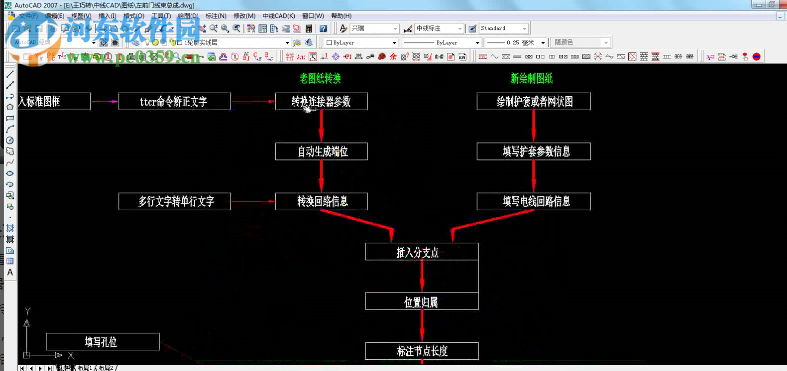Screen dimensions: 787x371
Task: Switch to the 模型 tab
Action: coord(65,368)
